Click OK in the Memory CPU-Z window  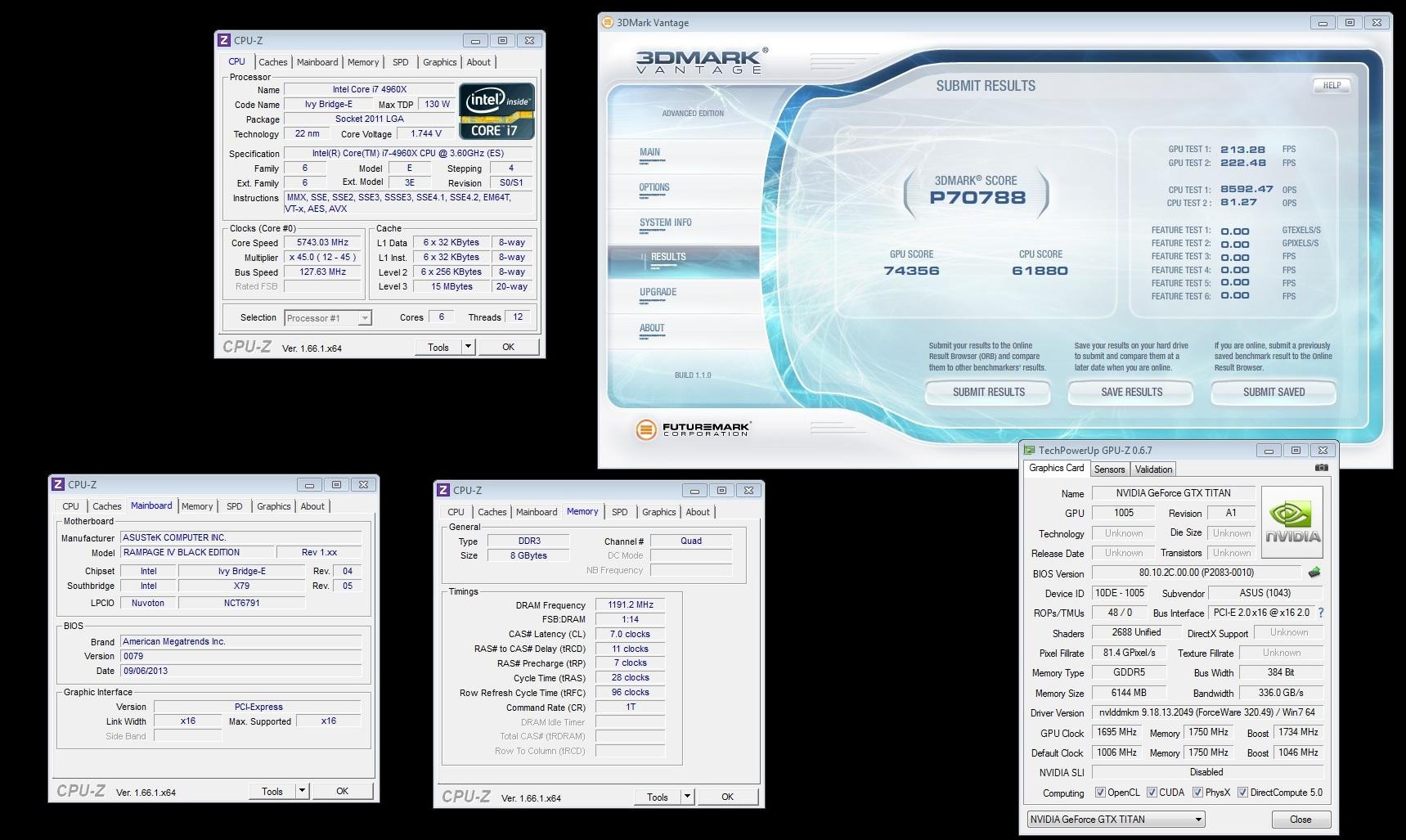tap(727, 797)
